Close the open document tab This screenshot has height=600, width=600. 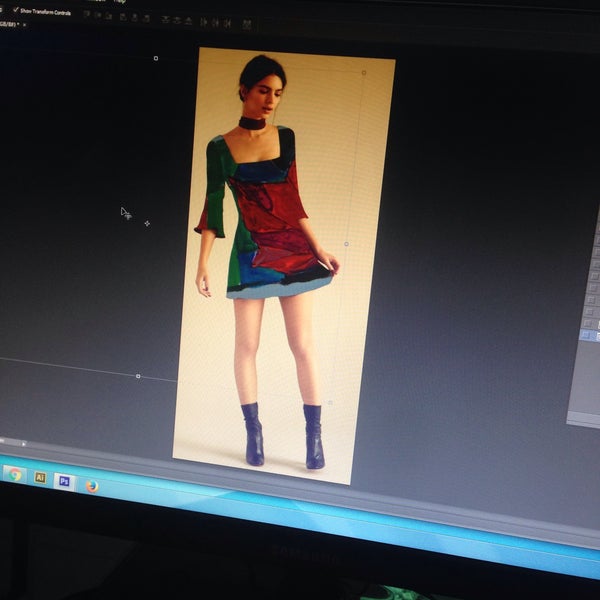(x=24, y=25)
